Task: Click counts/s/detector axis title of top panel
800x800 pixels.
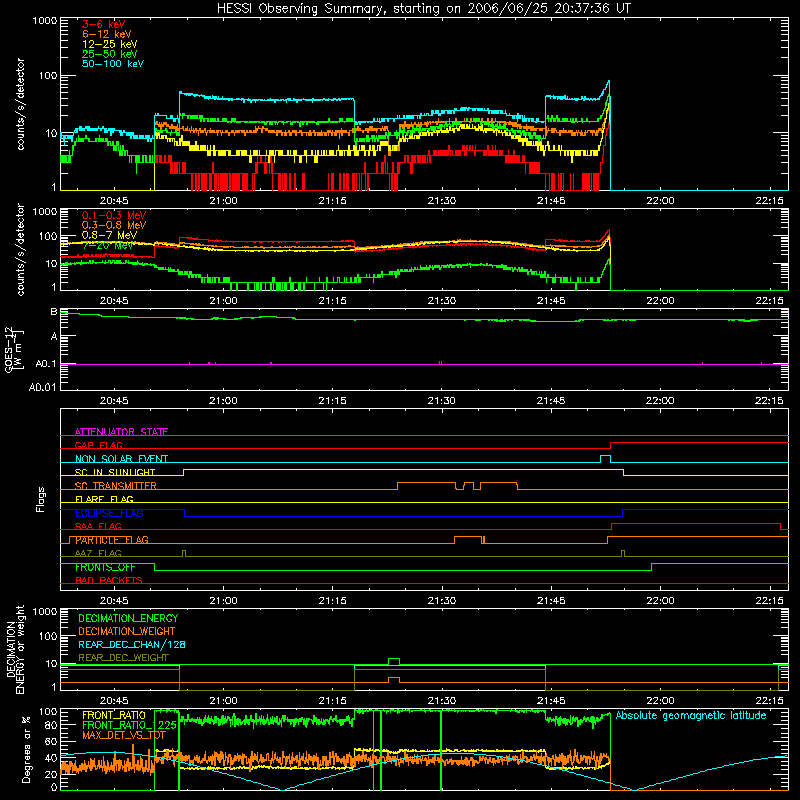Action: [20, 104]
